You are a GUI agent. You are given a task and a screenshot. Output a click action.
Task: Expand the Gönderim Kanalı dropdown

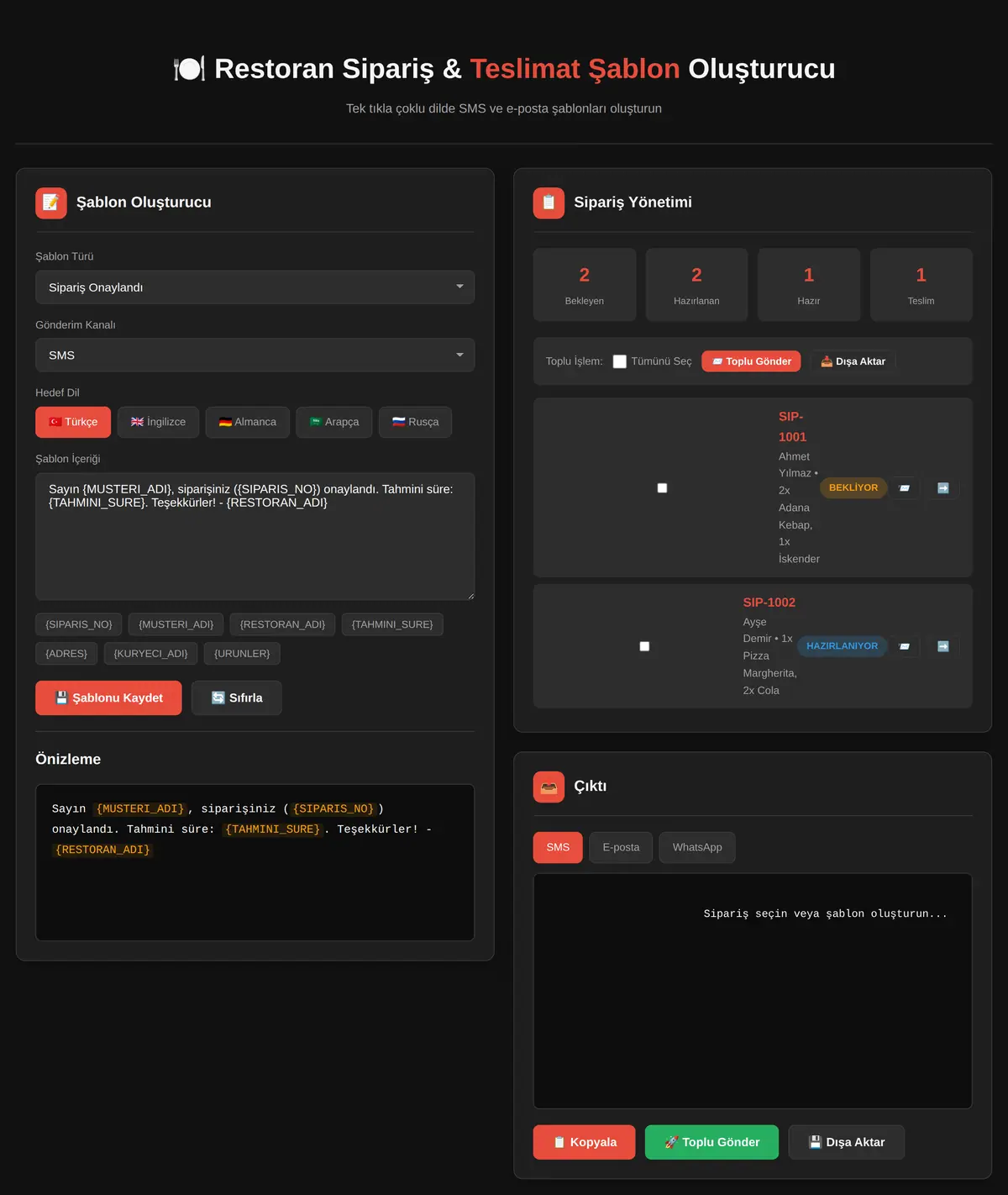pyautogui.click(x=255, y=355)
